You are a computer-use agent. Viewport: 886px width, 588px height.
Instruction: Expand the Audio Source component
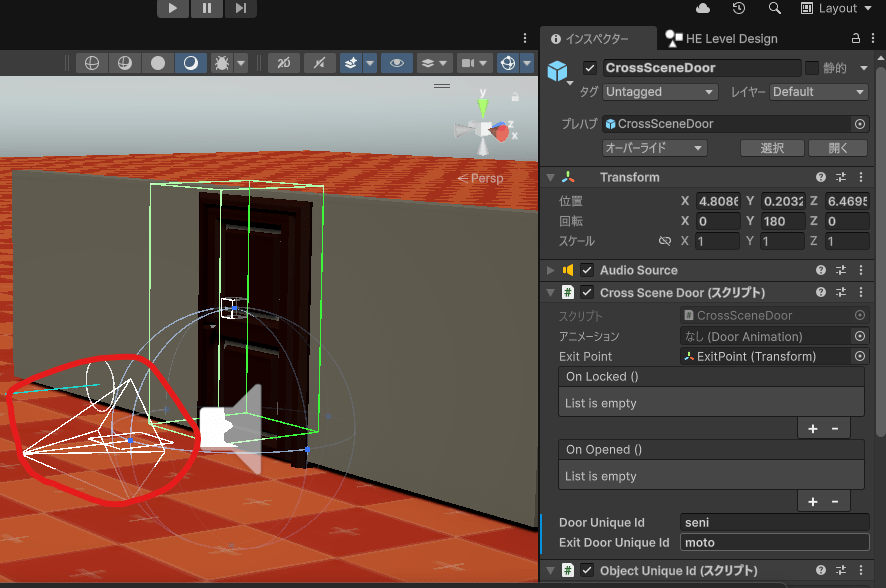tap(550, 271)
